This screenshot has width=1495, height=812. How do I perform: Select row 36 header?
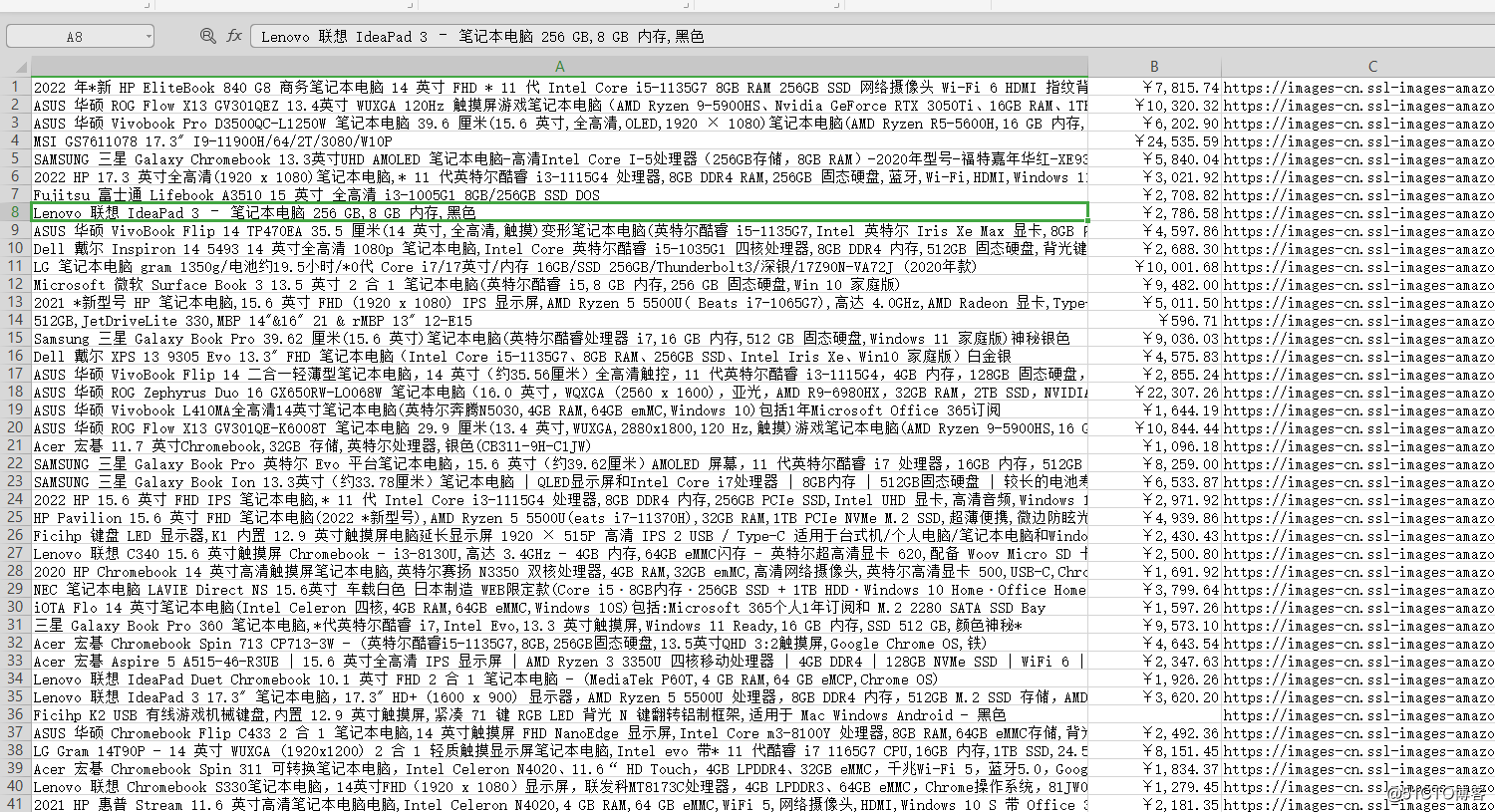coord(15,714)
